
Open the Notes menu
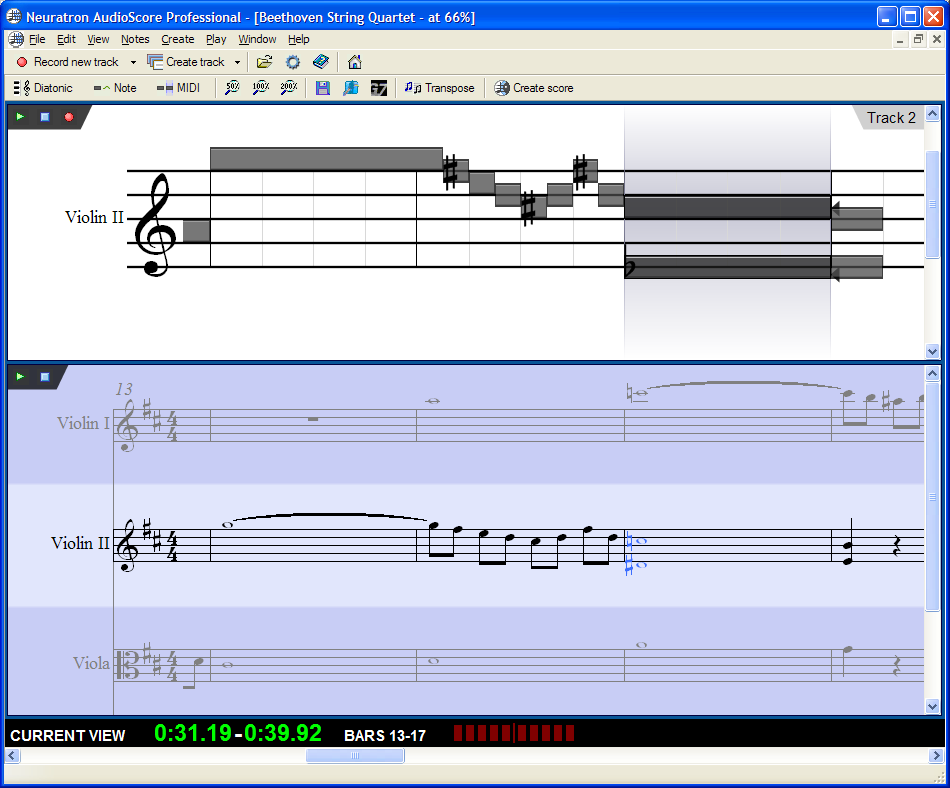coord(135,39)
